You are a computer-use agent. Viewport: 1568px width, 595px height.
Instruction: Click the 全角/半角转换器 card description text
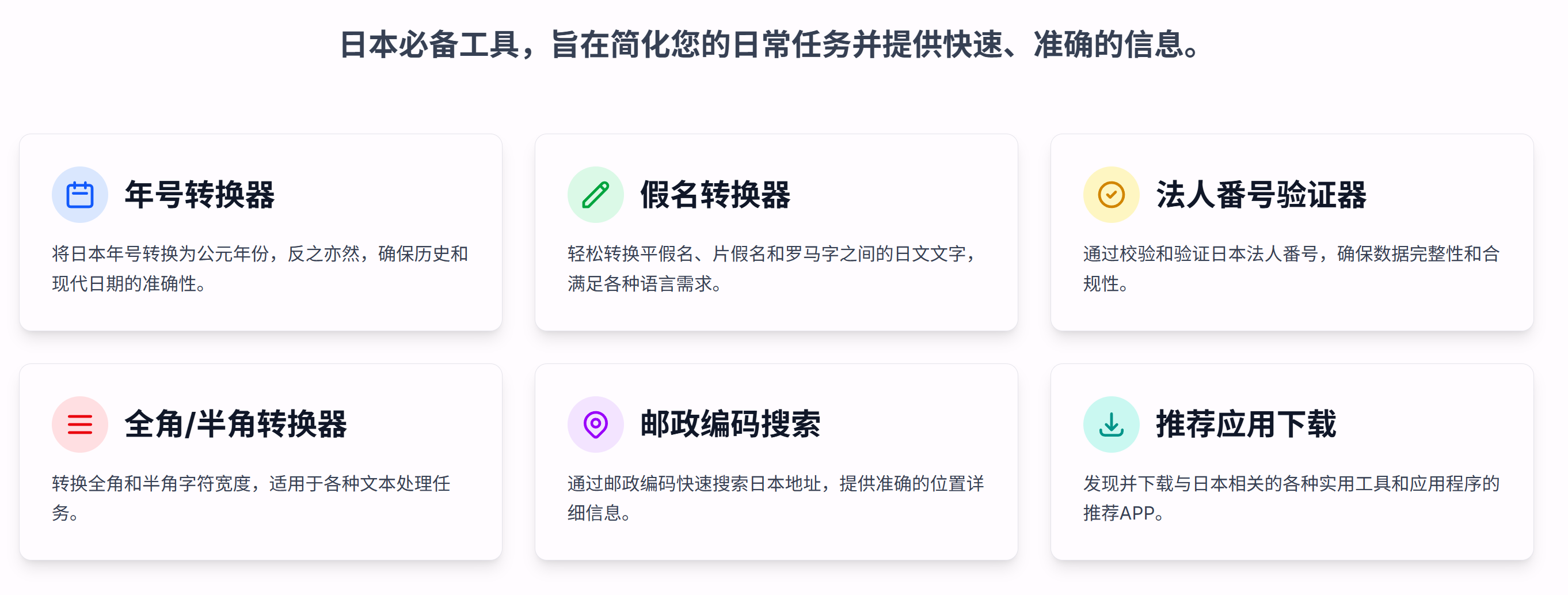(x=251, y=498)
